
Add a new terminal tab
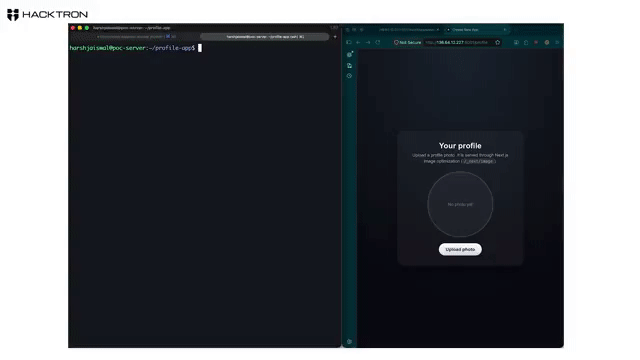(335, 37)
